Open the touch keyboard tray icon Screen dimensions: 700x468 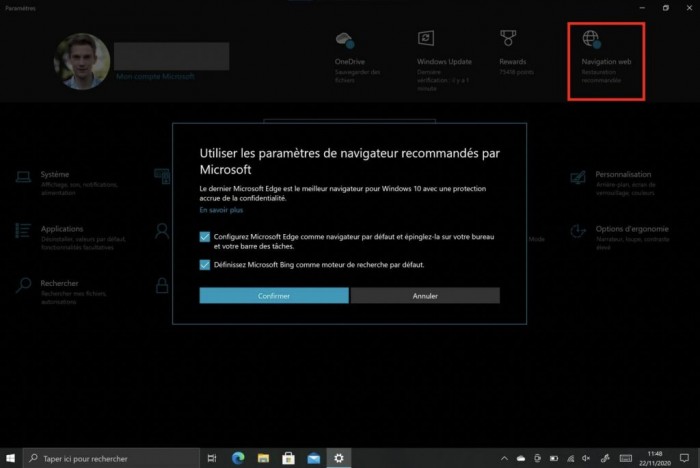626,458
